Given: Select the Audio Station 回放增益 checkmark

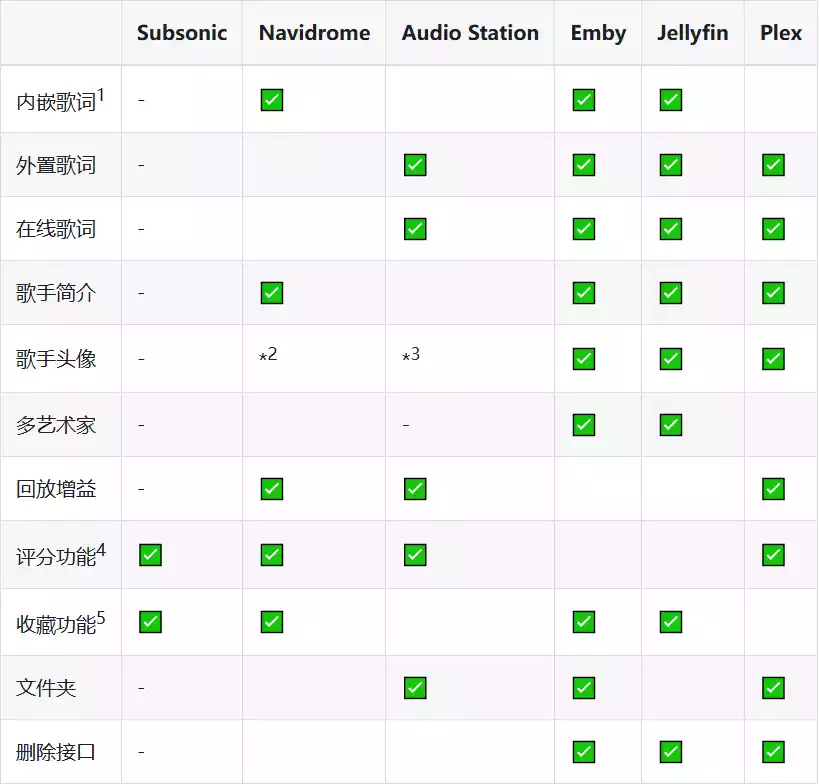Looking at the screenshot, I should coord(414,489).
